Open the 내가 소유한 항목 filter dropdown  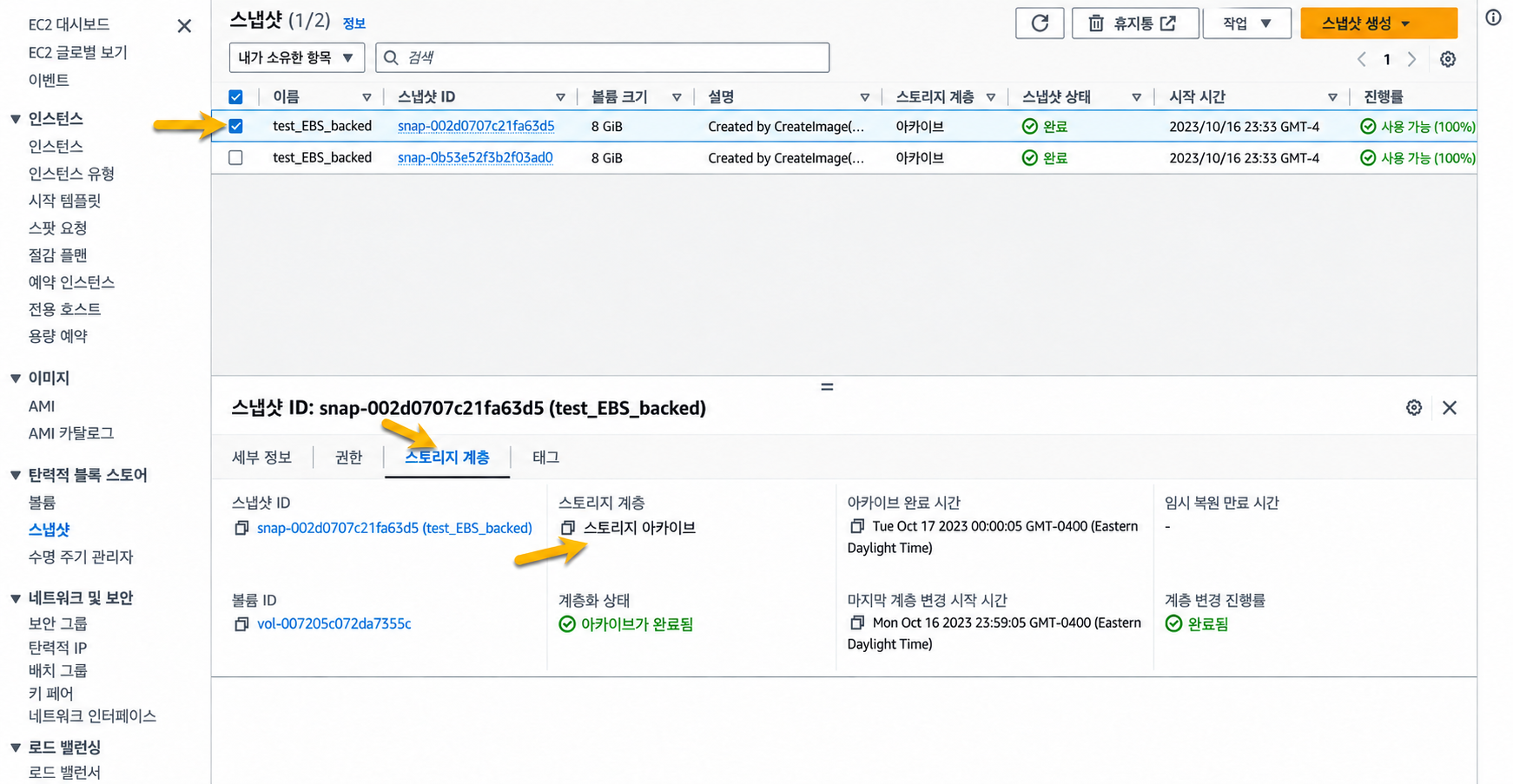pos(297,58)
